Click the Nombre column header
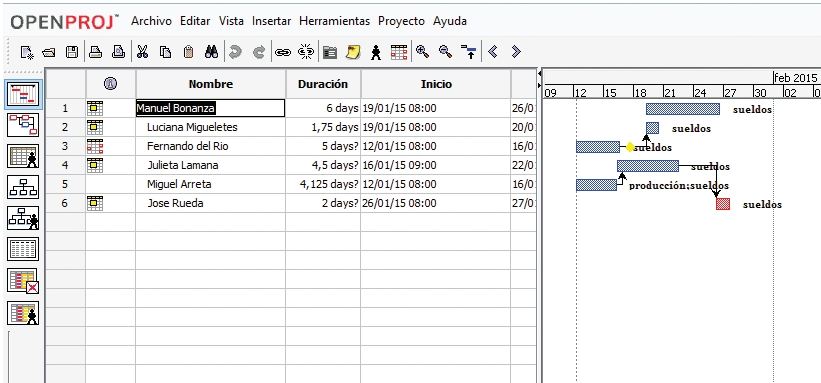 (x=211, y=84)
